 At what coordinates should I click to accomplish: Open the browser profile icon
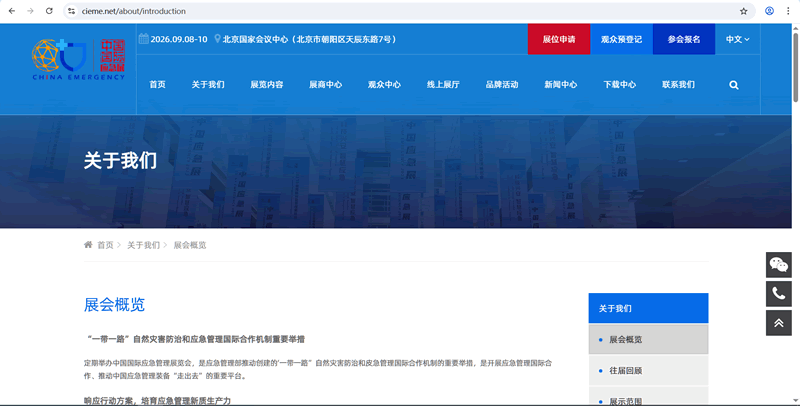pyautogui.click(x=769, y=11)
